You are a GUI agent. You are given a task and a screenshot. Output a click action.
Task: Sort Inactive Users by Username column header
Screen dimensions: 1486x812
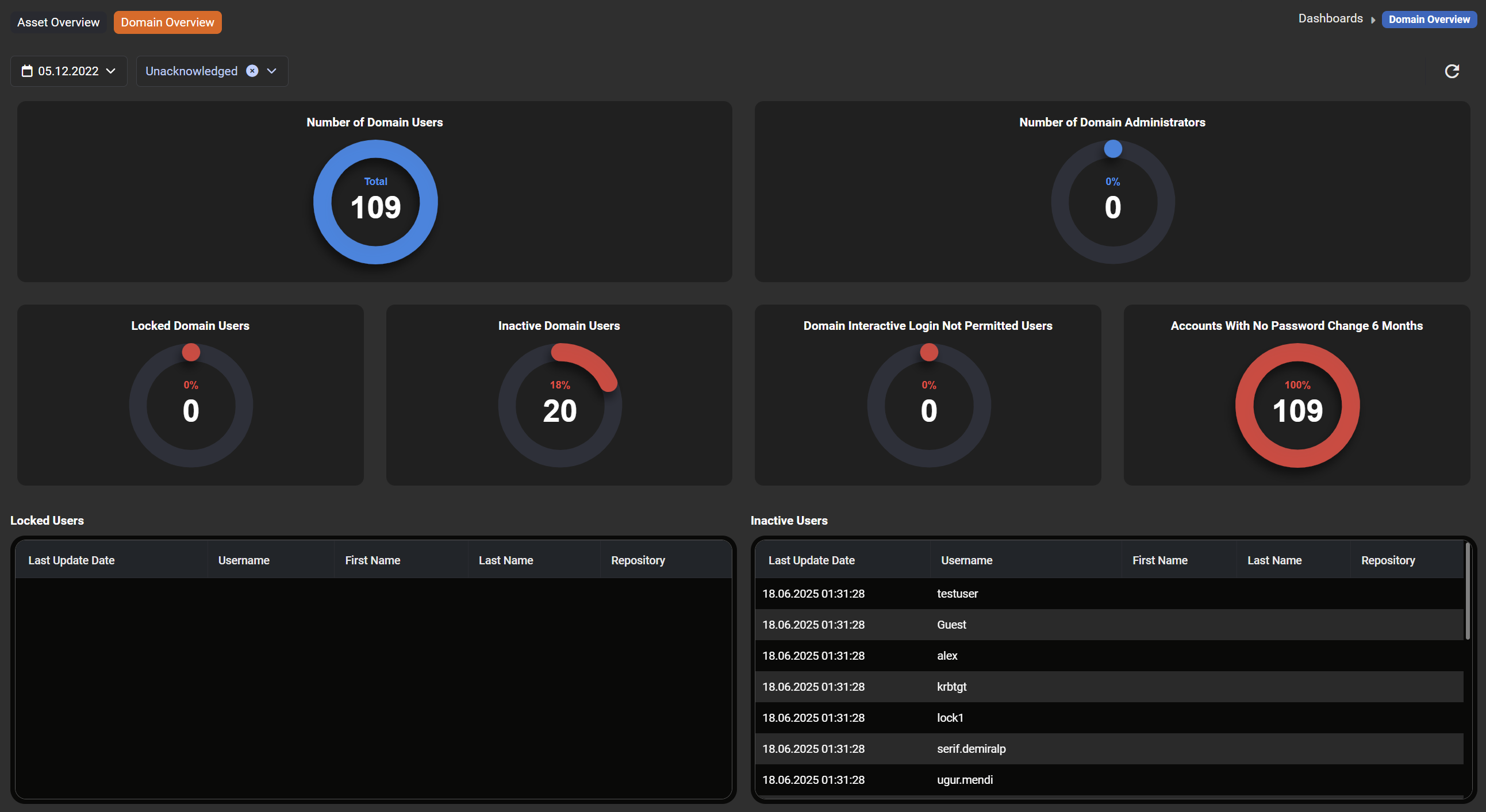coord(966,560)
